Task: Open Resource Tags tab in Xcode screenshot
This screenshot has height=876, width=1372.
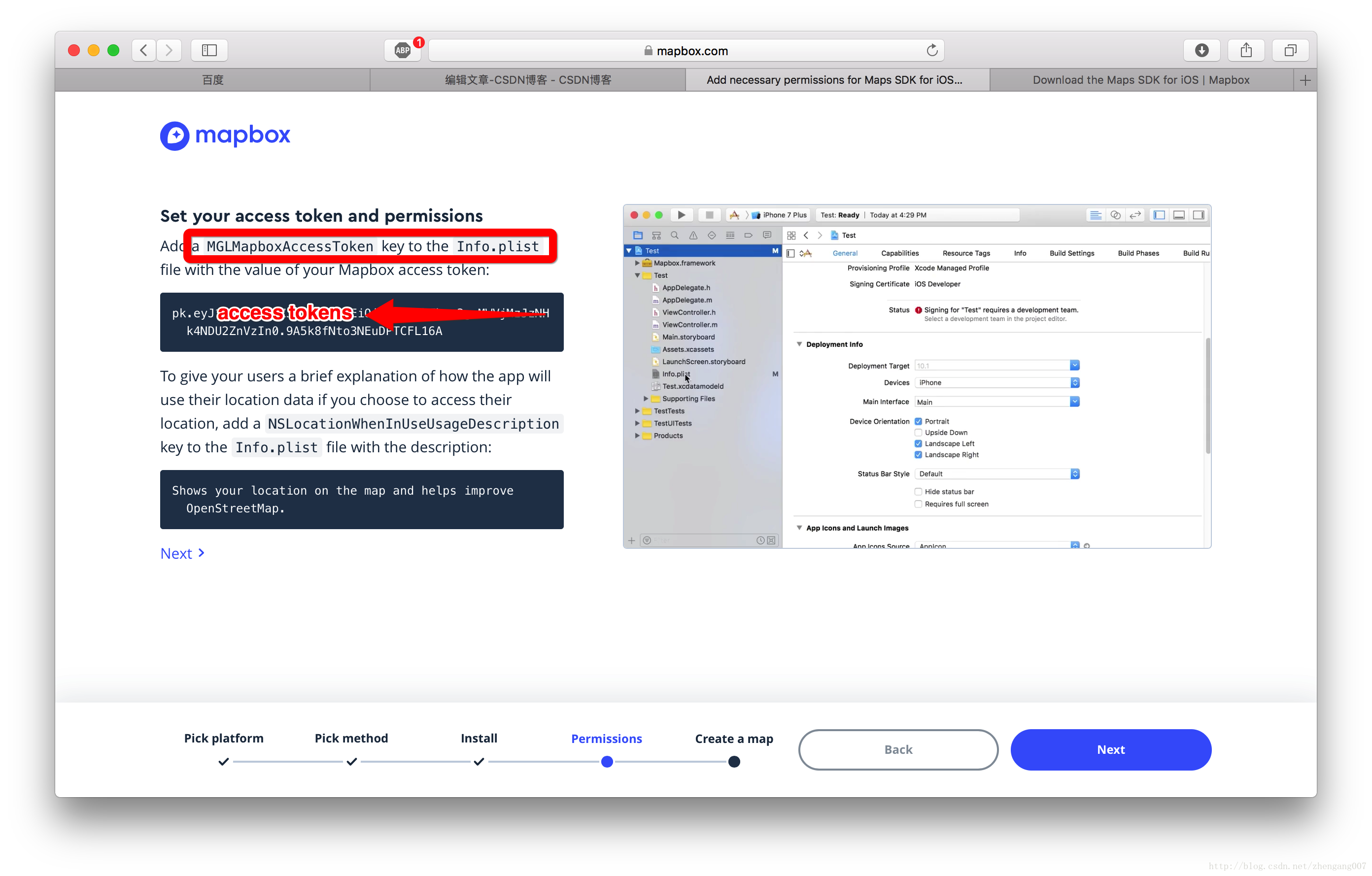Action: (x=966, y=253)
